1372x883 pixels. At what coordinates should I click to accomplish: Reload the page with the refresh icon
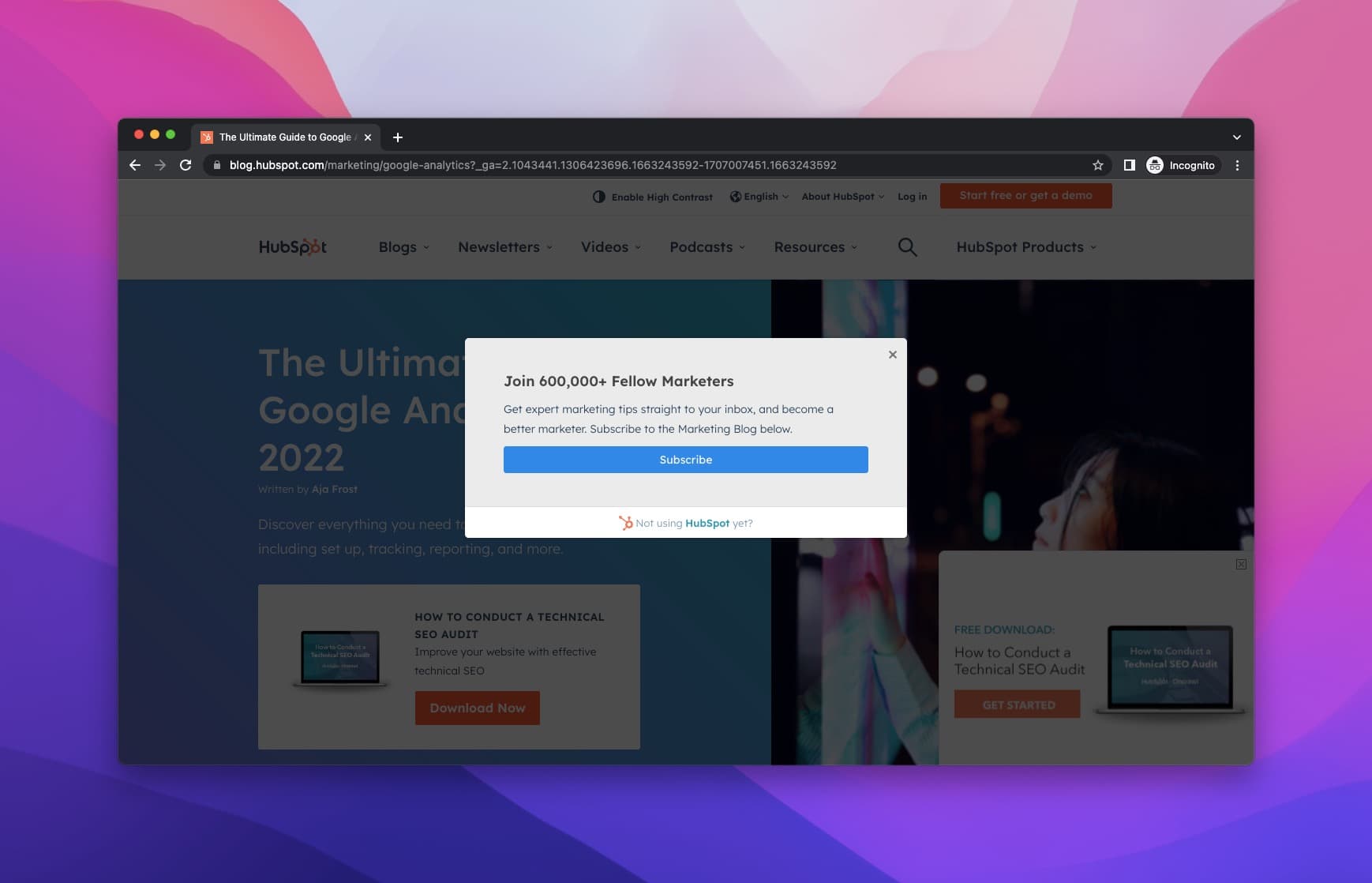tap(186, 165)
